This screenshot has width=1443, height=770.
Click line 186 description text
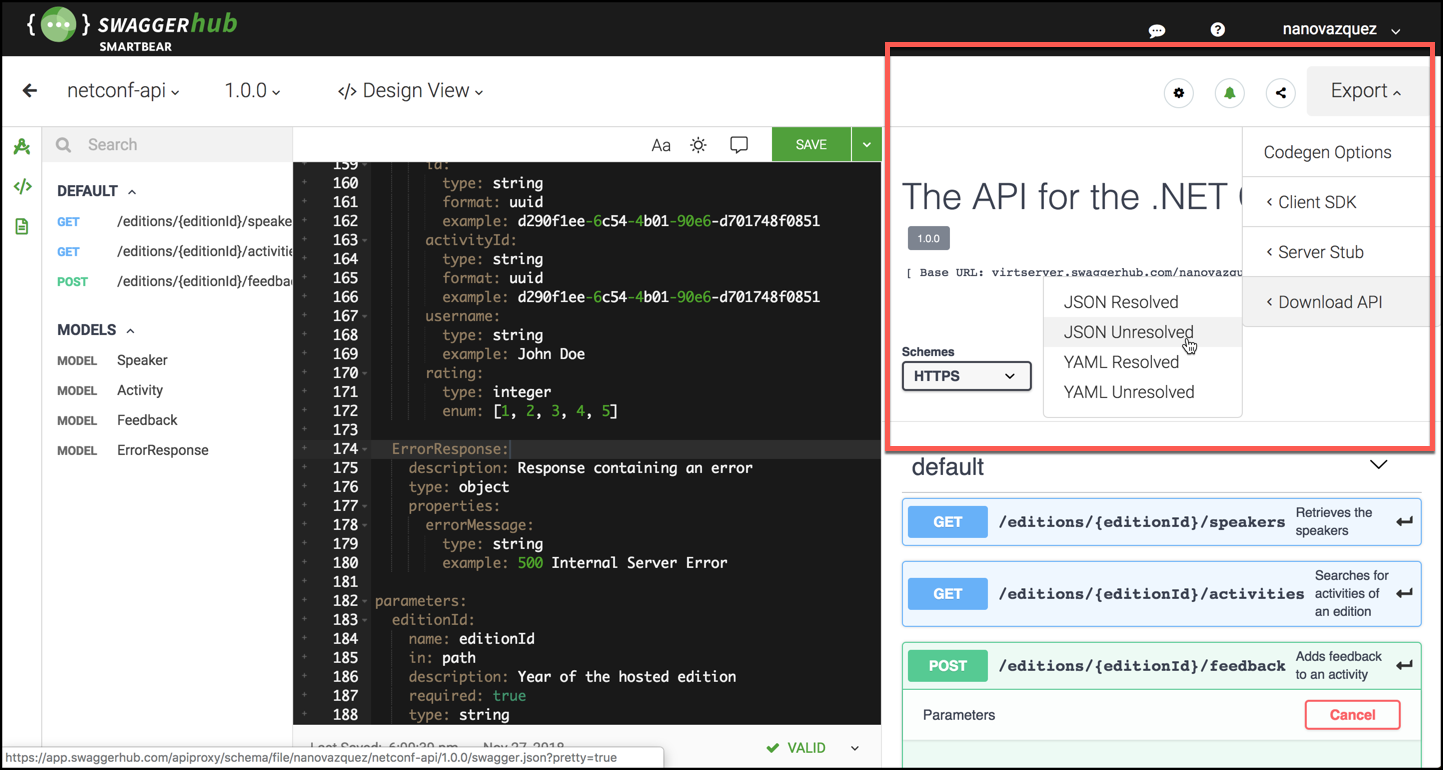572,677
